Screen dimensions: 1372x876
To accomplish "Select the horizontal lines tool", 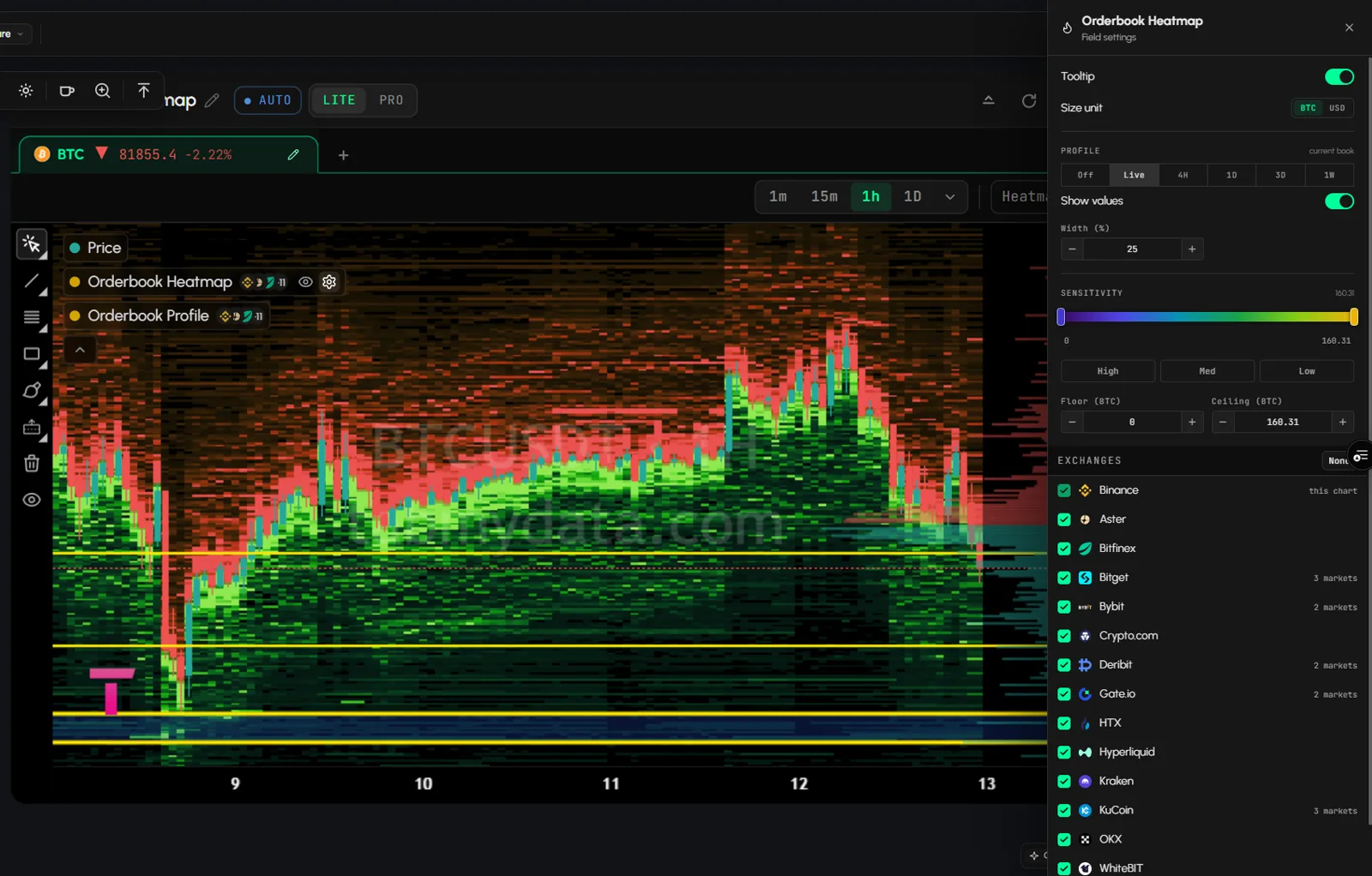I will (32, 318).
